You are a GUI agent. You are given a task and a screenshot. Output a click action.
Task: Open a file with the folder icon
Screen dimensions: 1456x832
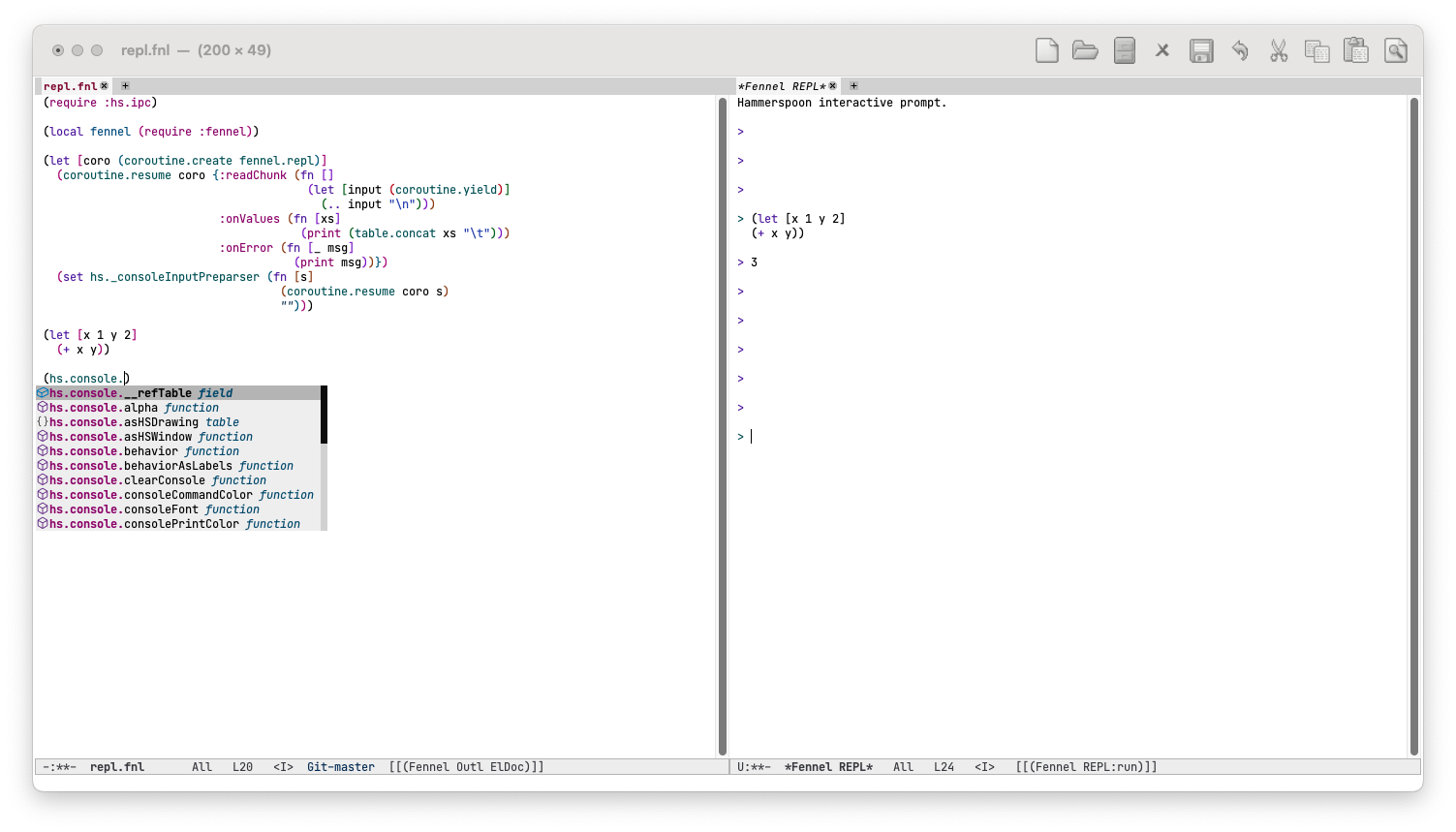[x=1085, y=50]
